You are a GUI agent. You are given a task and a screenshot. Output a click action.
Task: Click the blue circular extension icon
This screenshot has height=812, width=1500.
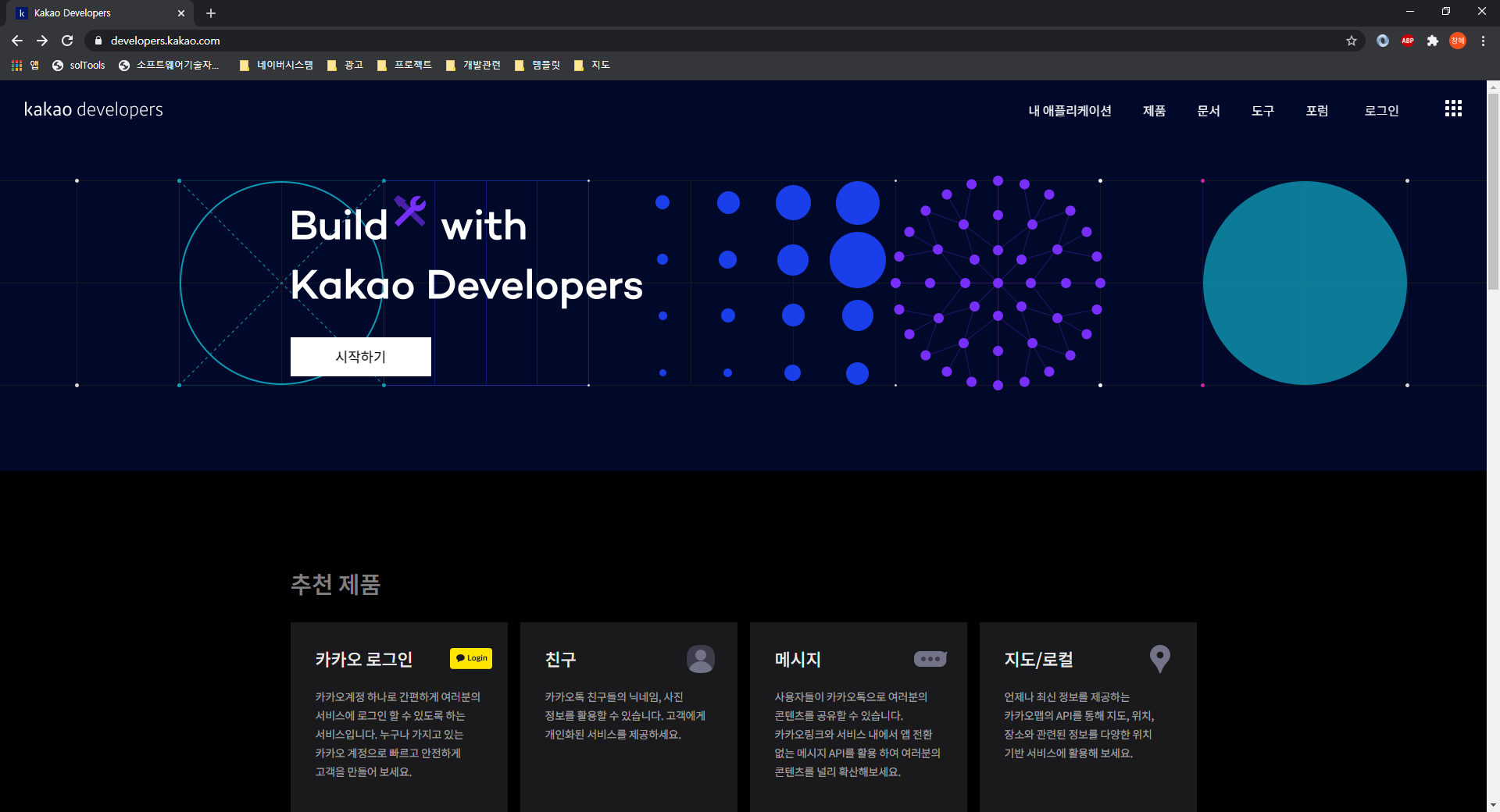coord(1383,41)
